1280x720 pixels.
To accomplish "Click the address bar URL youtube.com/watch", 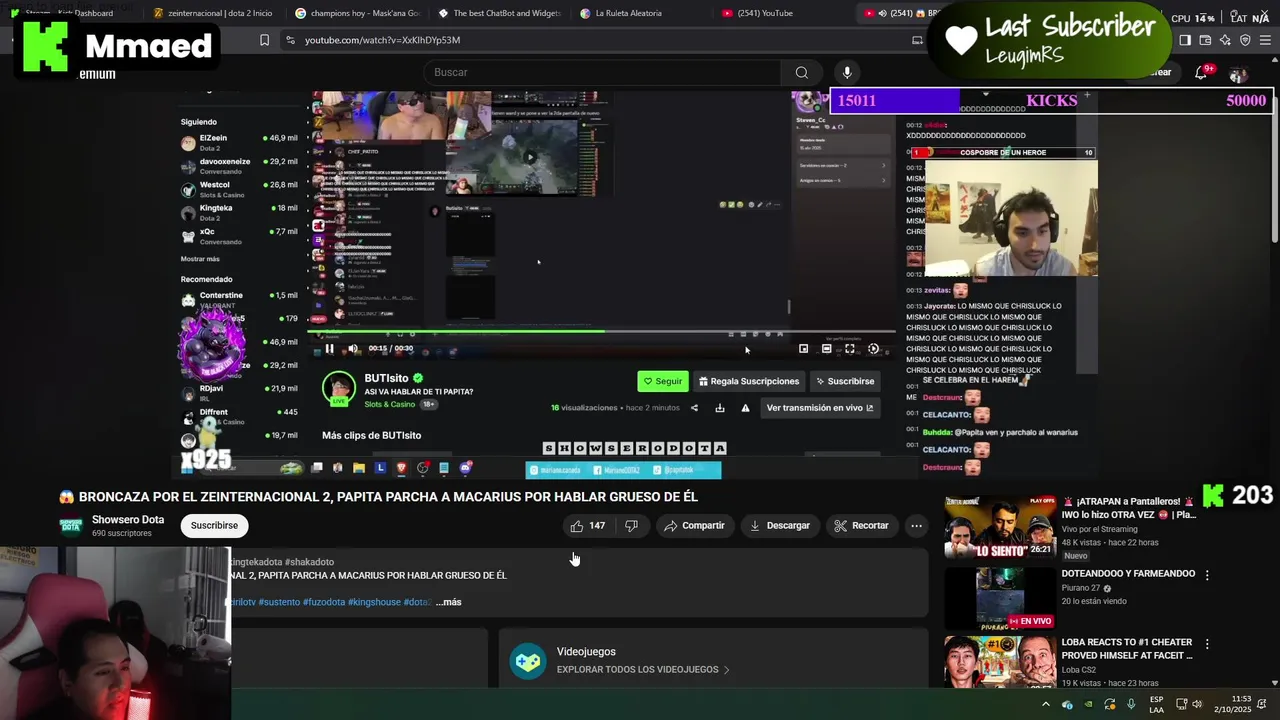I will pyautogui.click(x=382, y=40).
